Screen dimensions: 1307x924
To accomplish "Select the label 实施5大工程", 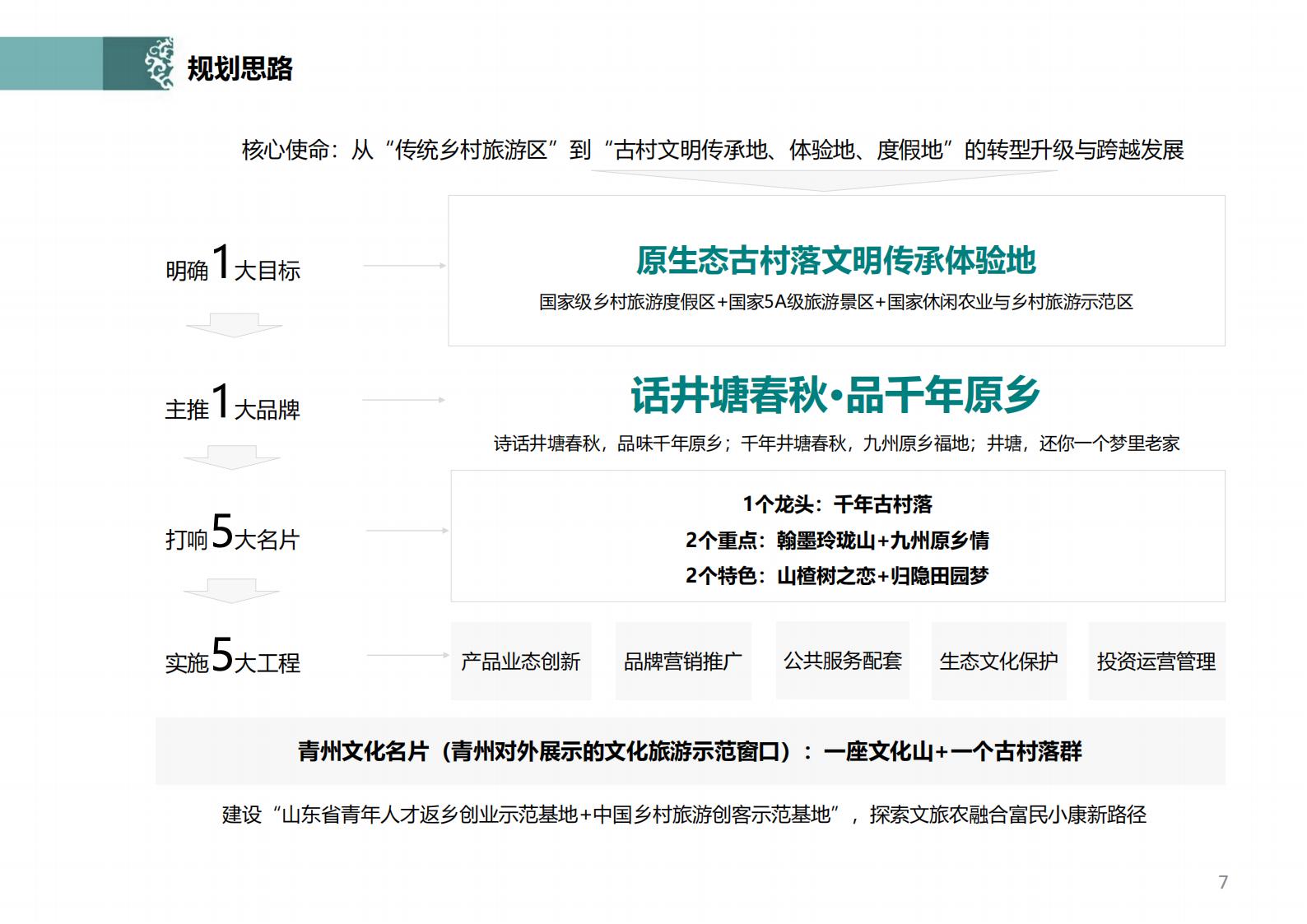I will [x=233, y=656].
